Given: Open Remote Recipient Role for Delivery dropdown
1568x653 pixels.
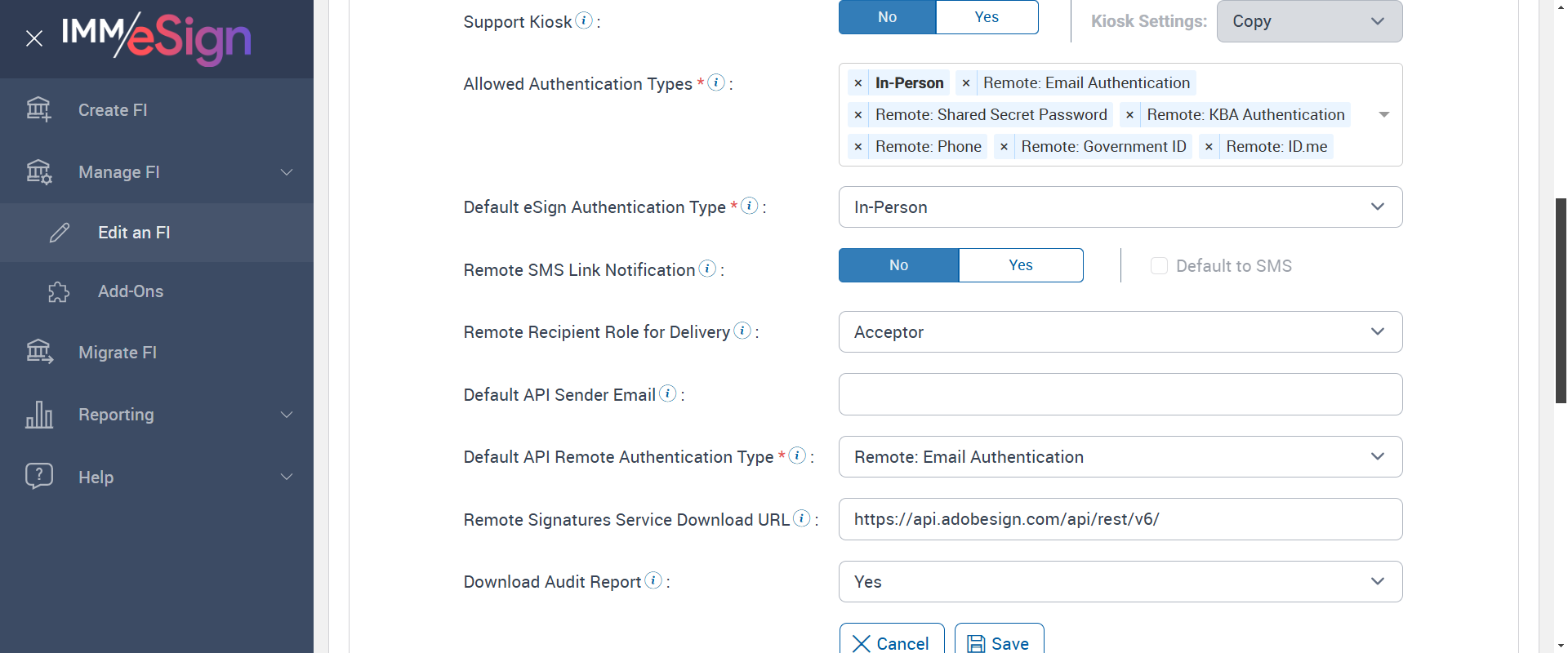Looking at the screenshot, I should 1120,332.
